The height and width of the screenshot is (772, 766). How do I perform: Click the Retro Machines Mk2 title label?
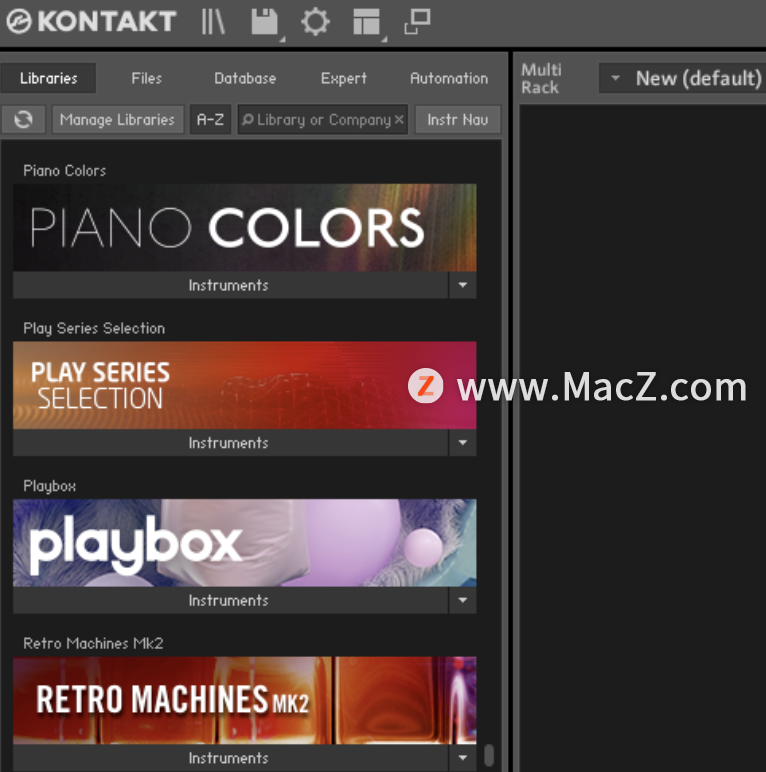click(x=94, y=643)
